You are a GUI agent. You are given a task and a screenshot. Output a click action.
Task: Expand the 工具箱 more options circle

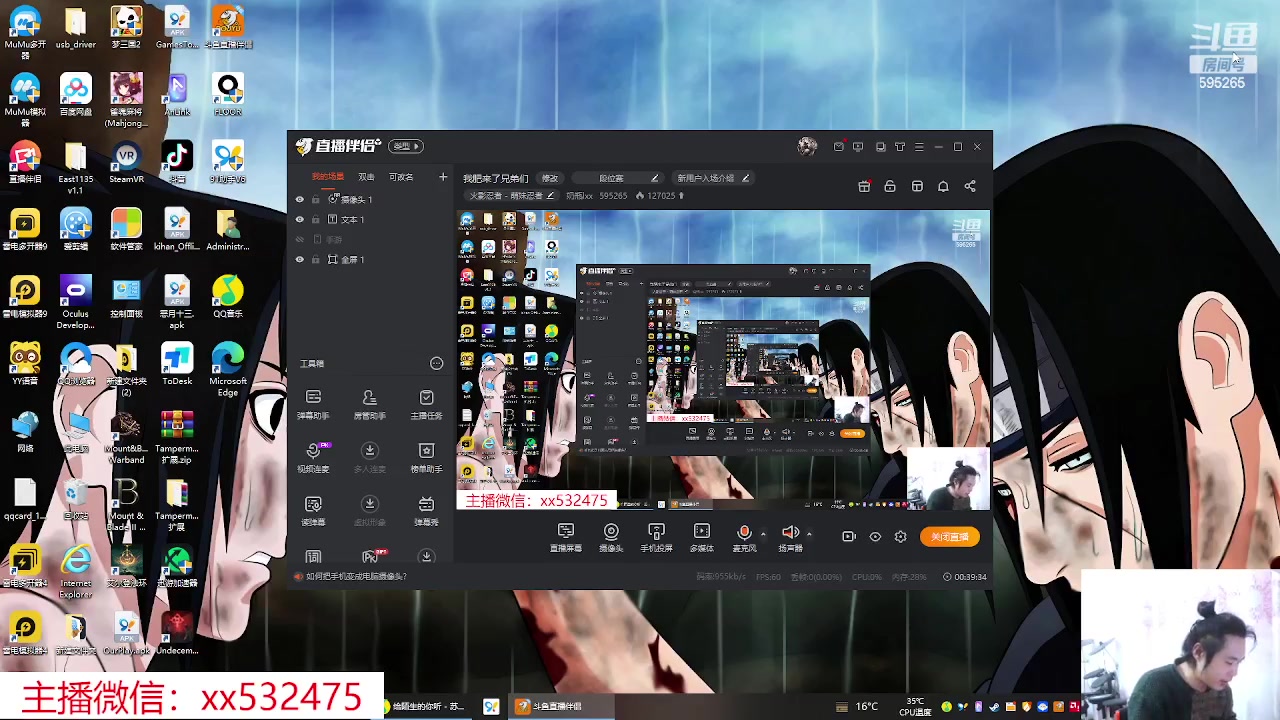coord(436,364)
